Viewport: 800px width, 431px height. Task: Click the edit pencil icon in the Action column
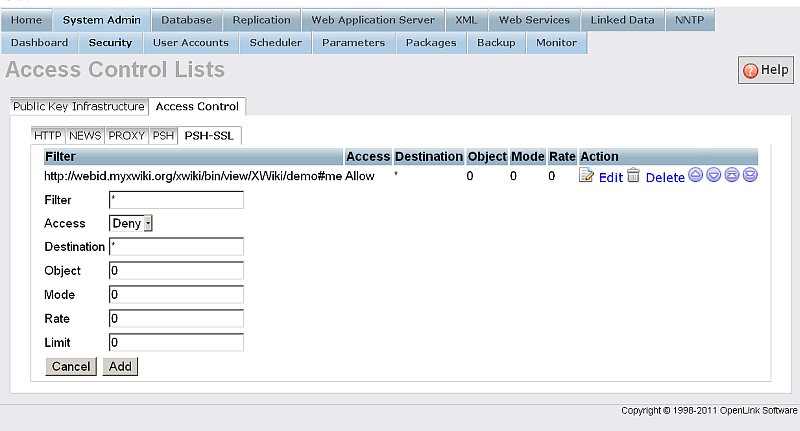[x=587, y=176]
